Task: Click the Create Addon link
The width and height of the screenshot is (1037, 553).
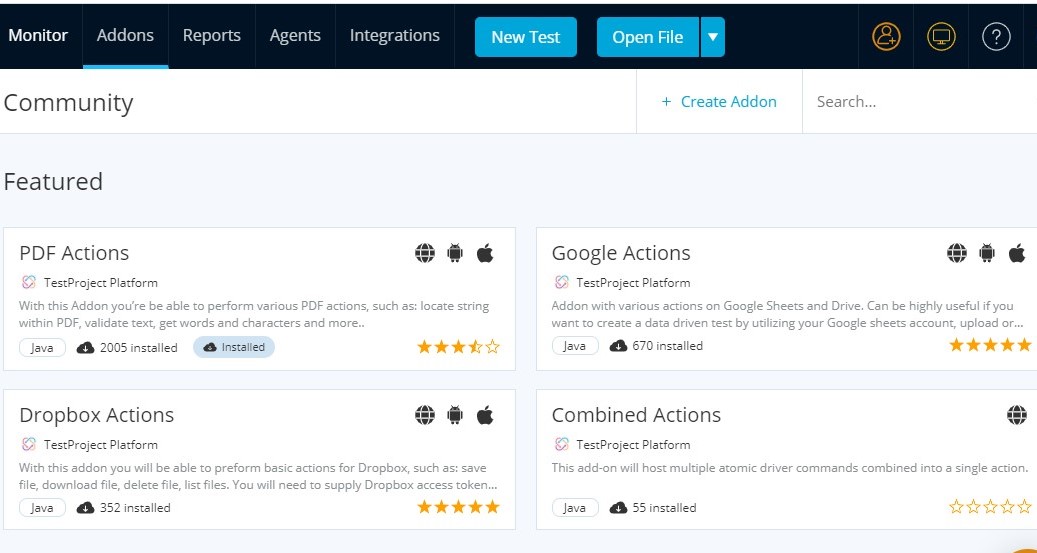Action: [719, 101]
